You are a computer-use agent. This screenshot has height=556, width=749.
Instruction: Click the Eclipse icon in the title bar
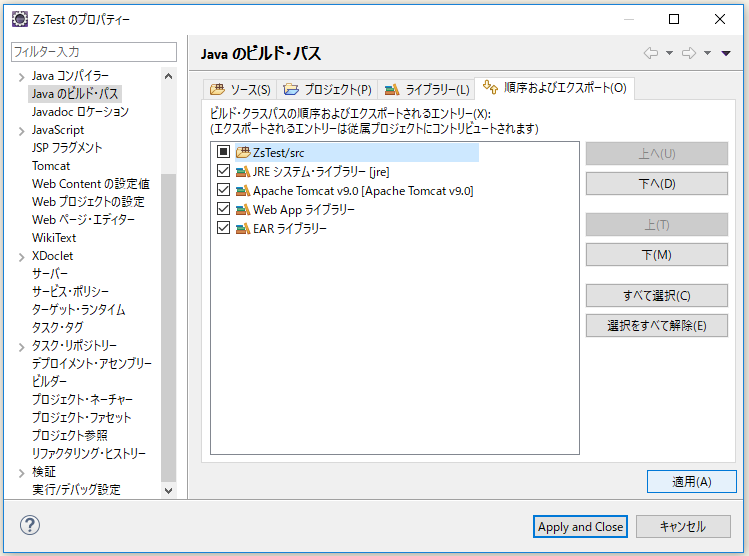pyautogui.click(x=20, y=19)
